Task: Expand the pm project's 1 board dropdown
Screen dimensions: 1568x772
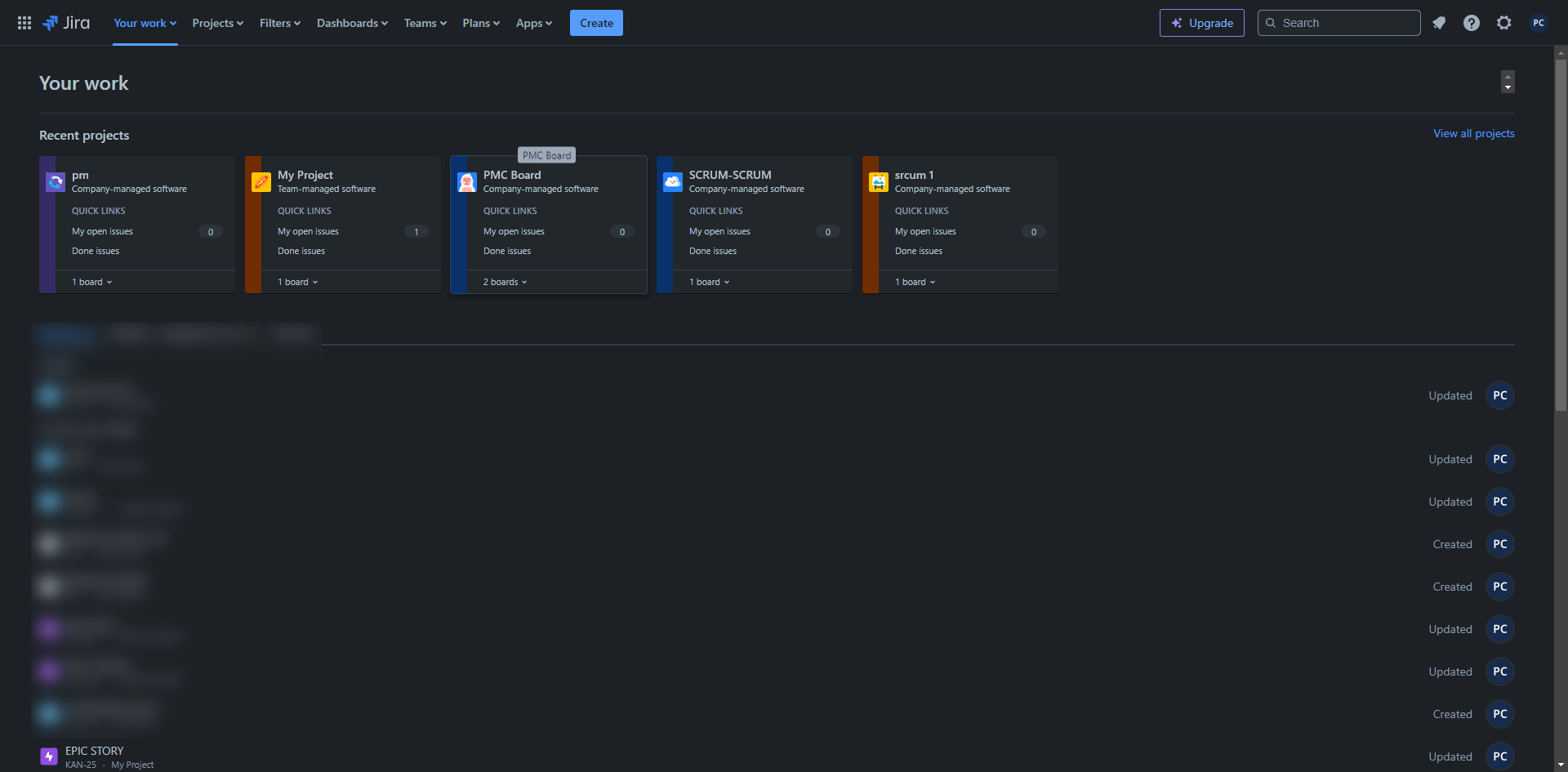Action: coord(92,282)
